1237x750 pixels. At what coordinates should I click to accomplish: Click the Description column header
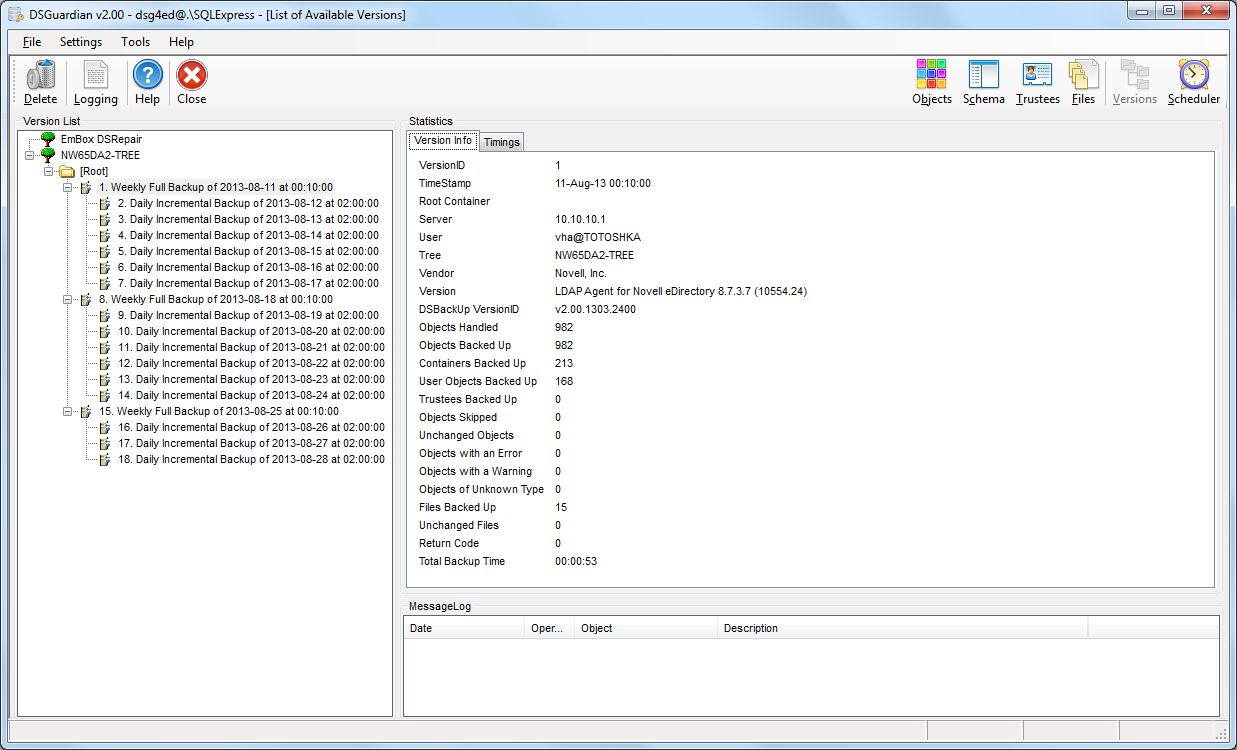pyautogui.click(x=903, y=628)
